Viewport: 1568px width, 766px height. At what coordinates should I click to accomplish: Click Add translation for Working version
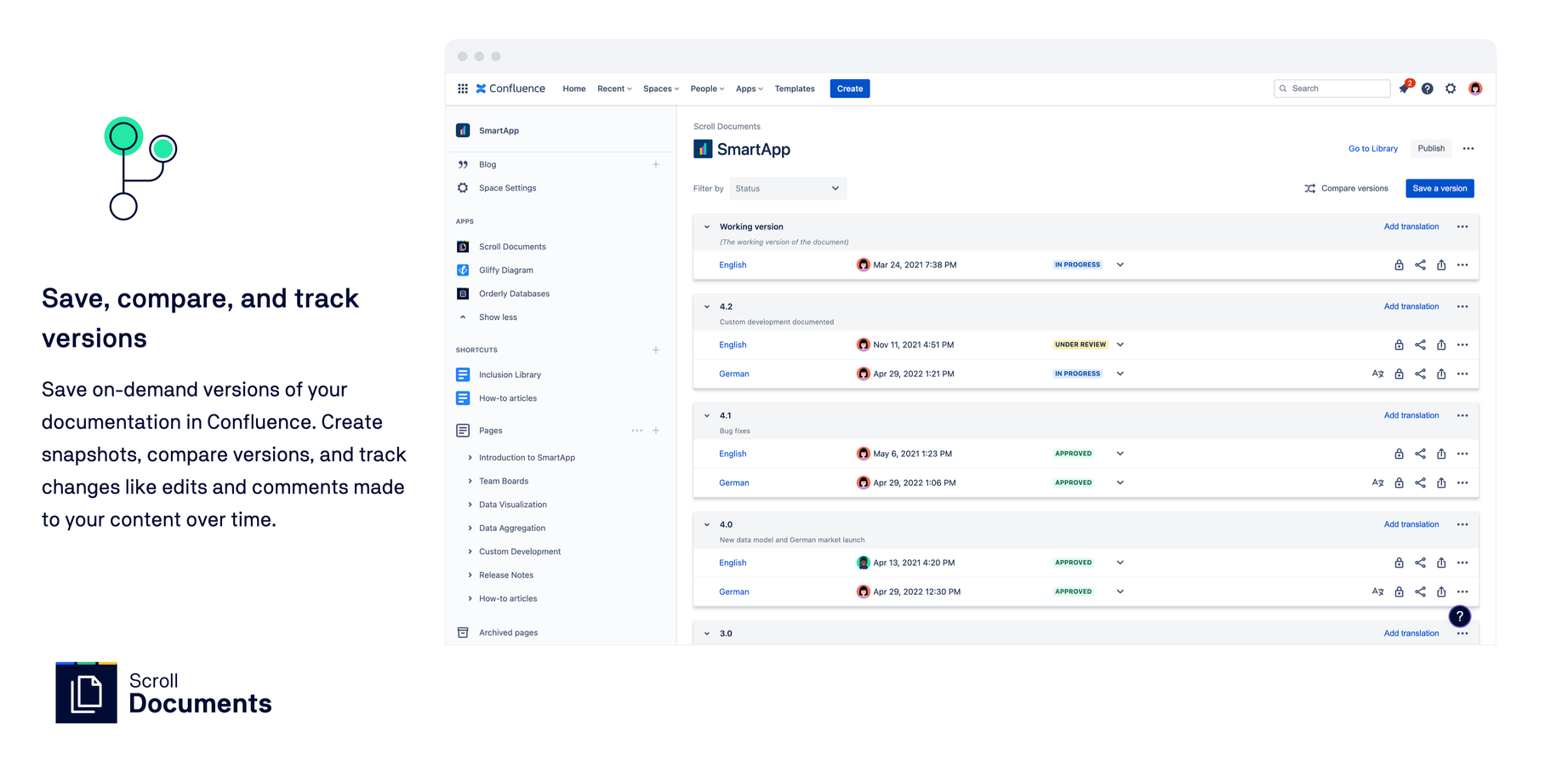(1411, 226)
